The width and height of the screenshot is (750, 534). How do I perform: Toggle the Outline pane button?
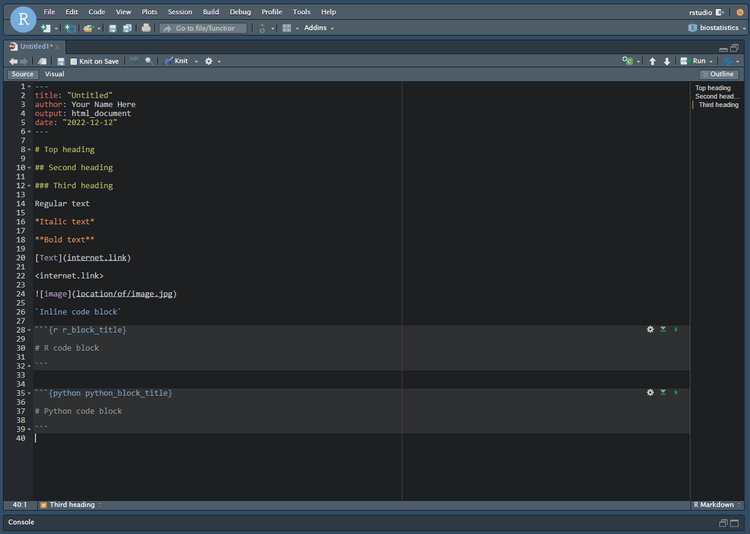point(719,74)
